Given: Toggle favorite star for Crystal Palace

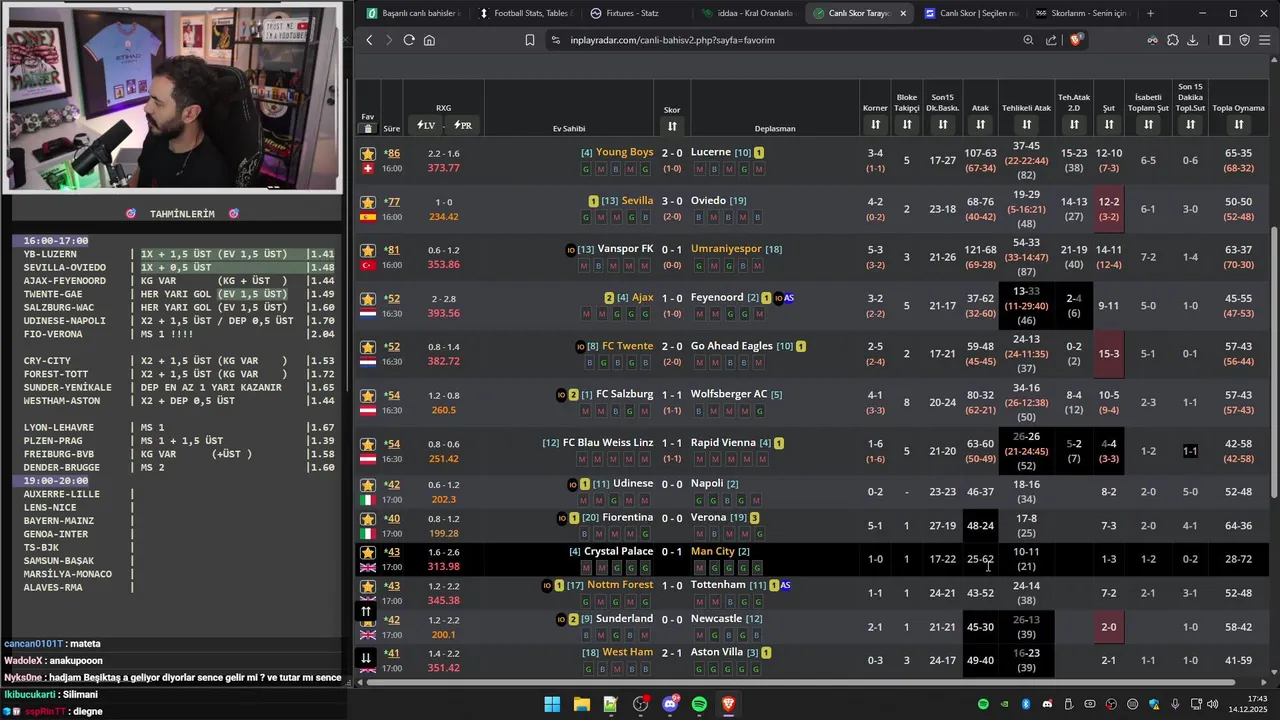Looking at the screenshot, I should [368, 552].
